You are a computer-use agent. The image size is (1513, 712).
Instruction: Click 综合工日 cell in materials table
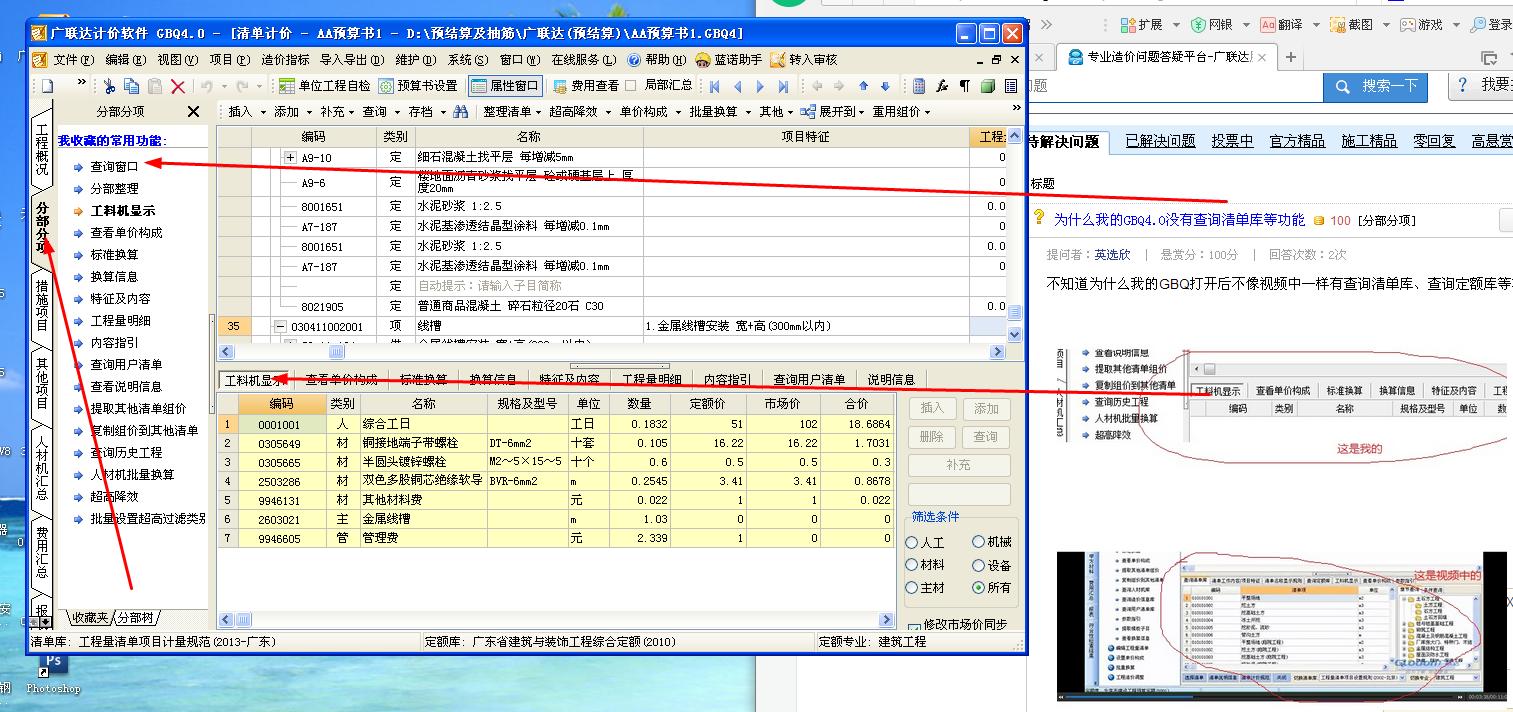[x=426, y=424]
